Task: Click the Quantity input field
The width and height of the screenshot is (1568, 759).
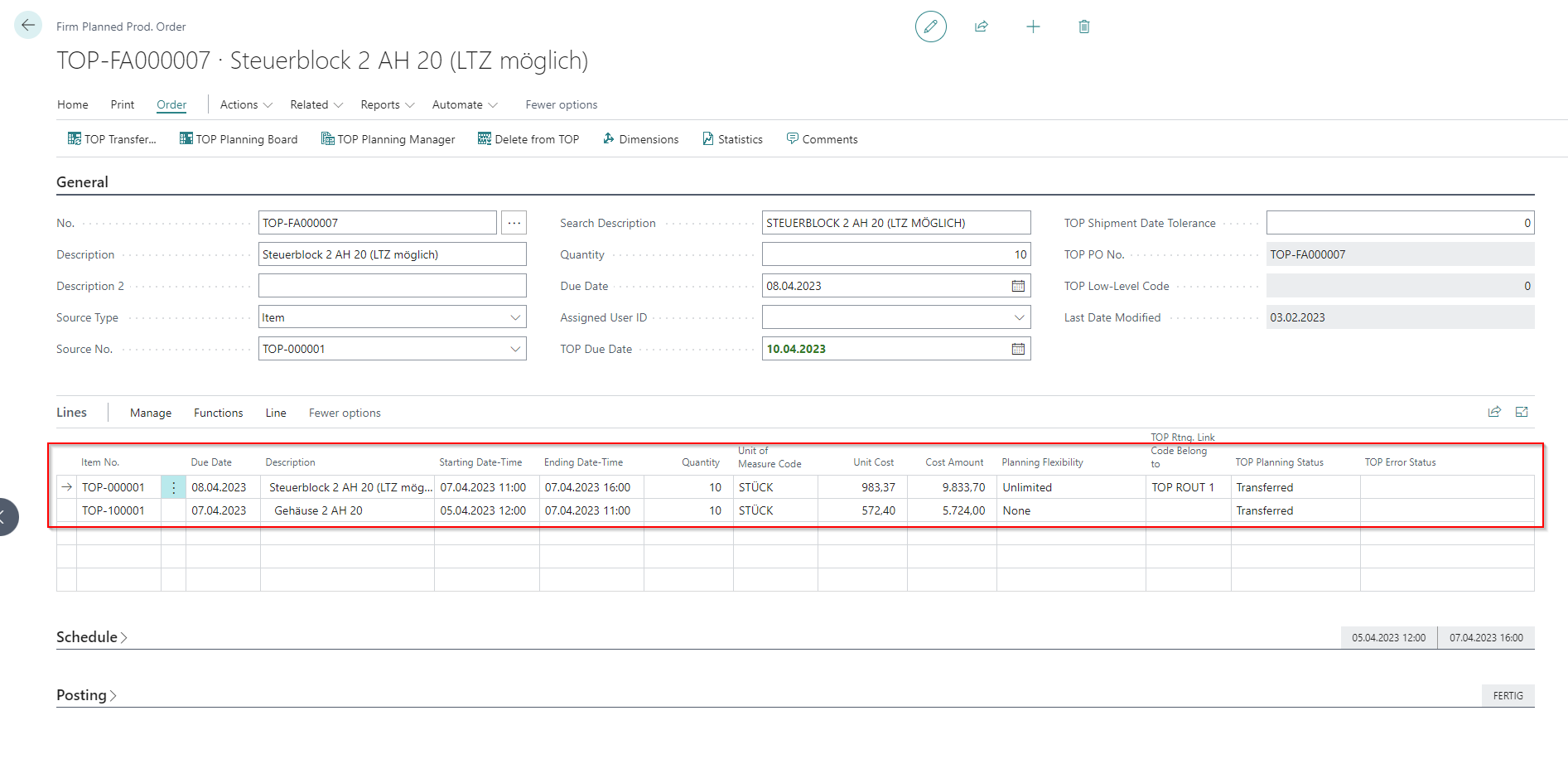Action: (895, 254)
